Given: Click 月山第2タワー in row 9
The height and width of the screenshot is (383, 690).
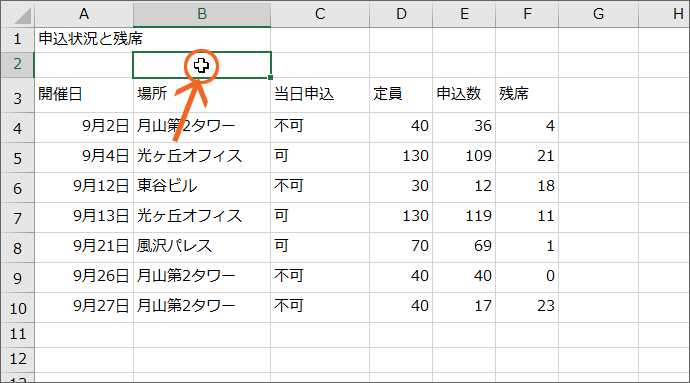Looking at the screenshot, I should point(202,277).
